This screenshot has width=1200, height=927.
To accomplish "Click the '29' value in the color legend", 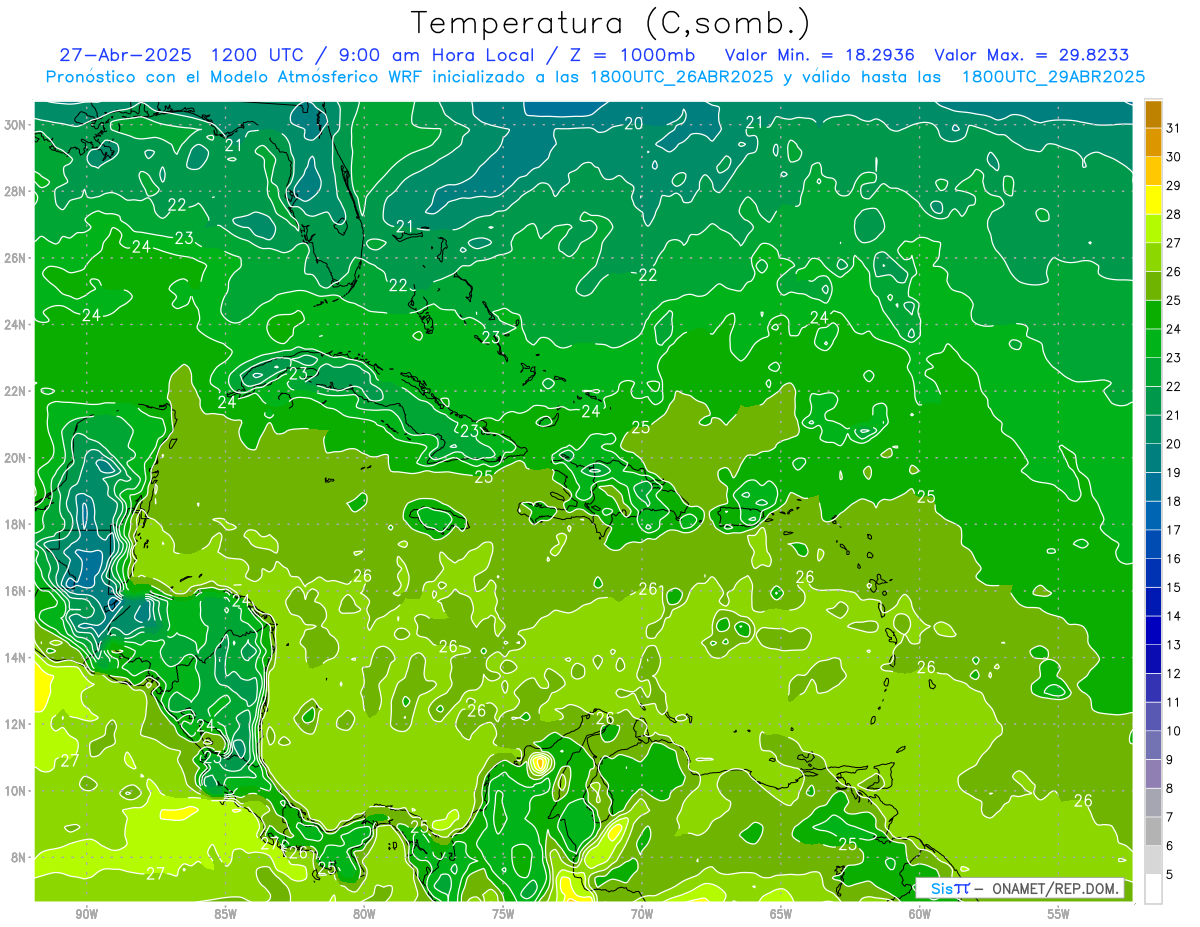I will click(1174, 186).
